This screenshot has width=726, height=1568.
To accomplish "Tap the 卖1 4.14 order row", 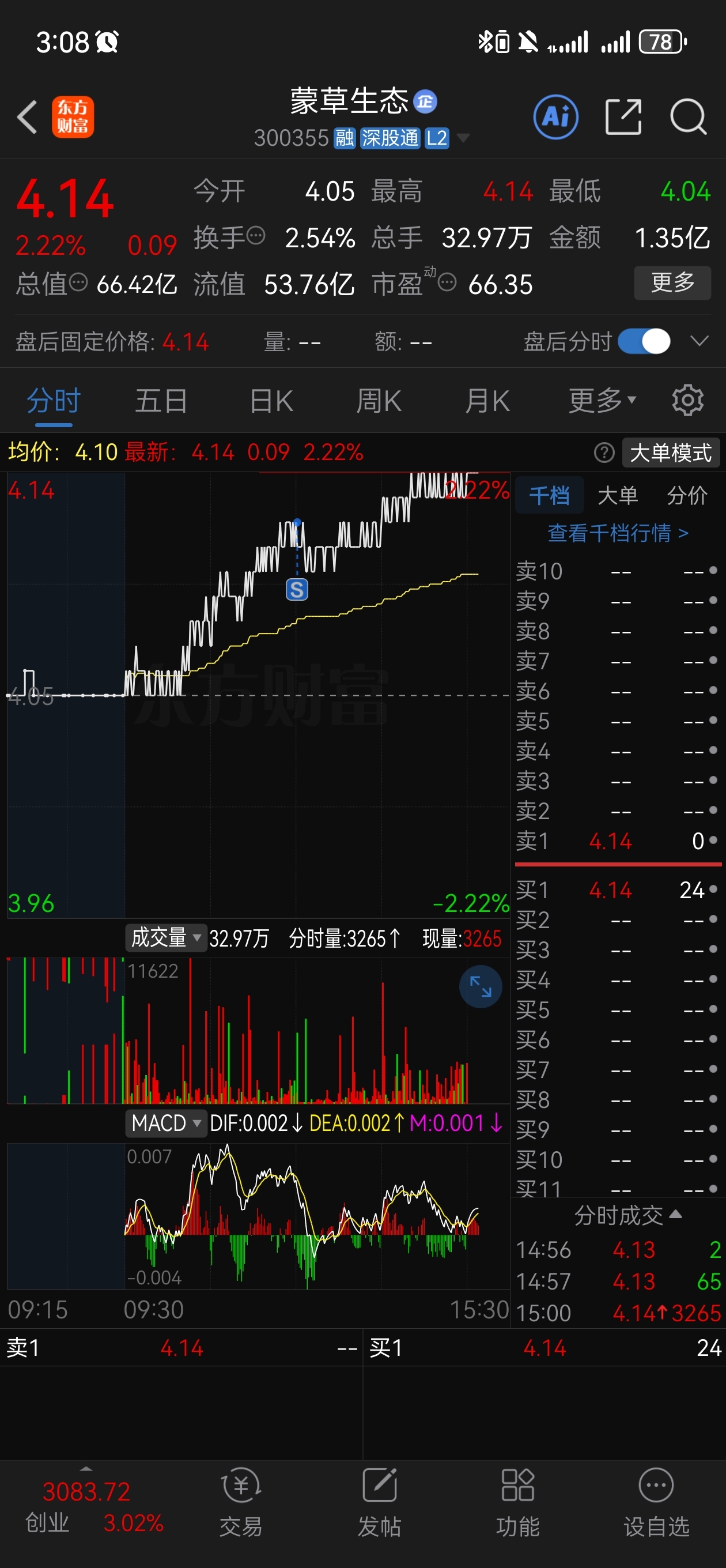I will [x=618, y=840].
